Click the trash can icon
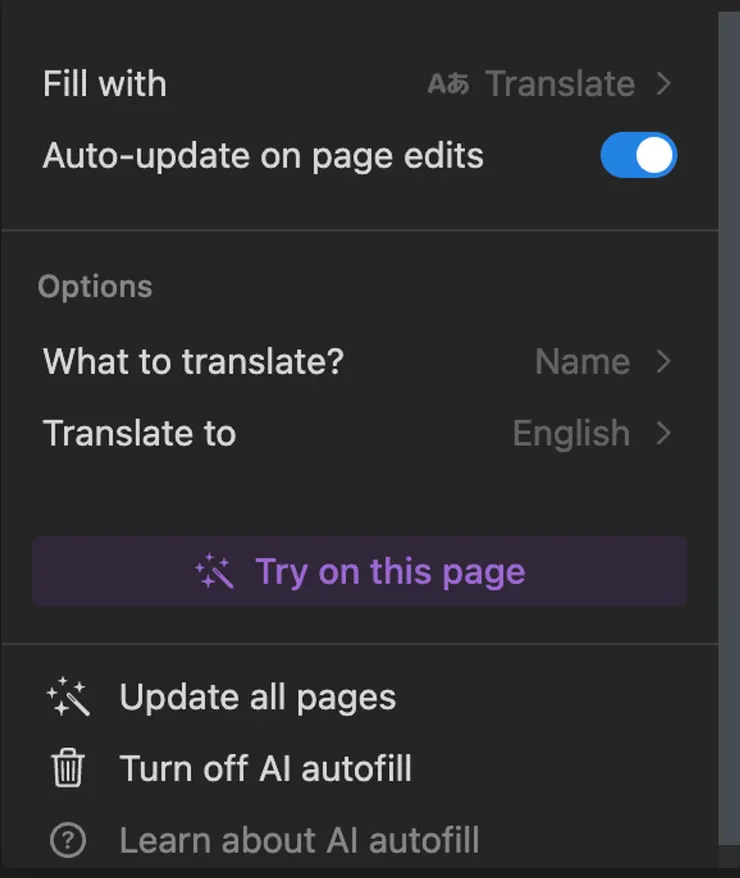 68,769
